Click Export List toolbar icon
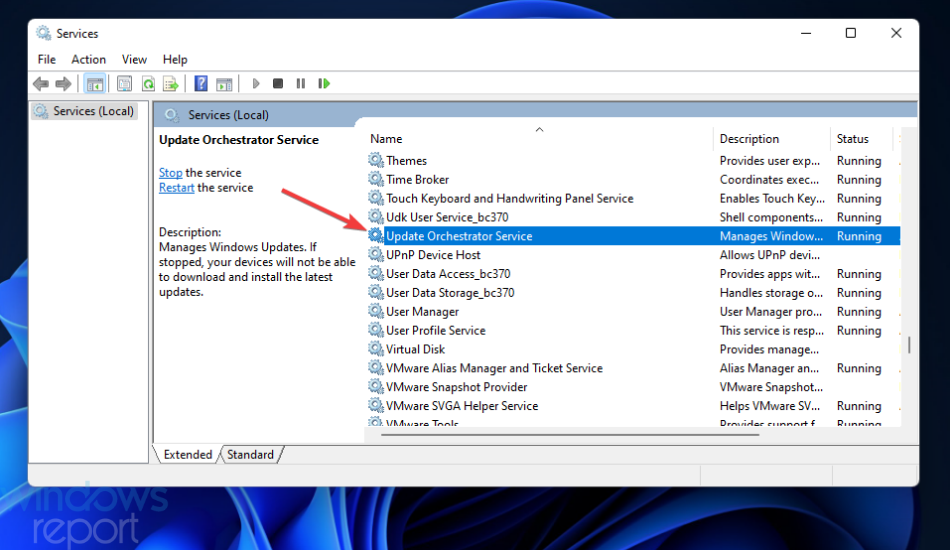 [171, 84]
